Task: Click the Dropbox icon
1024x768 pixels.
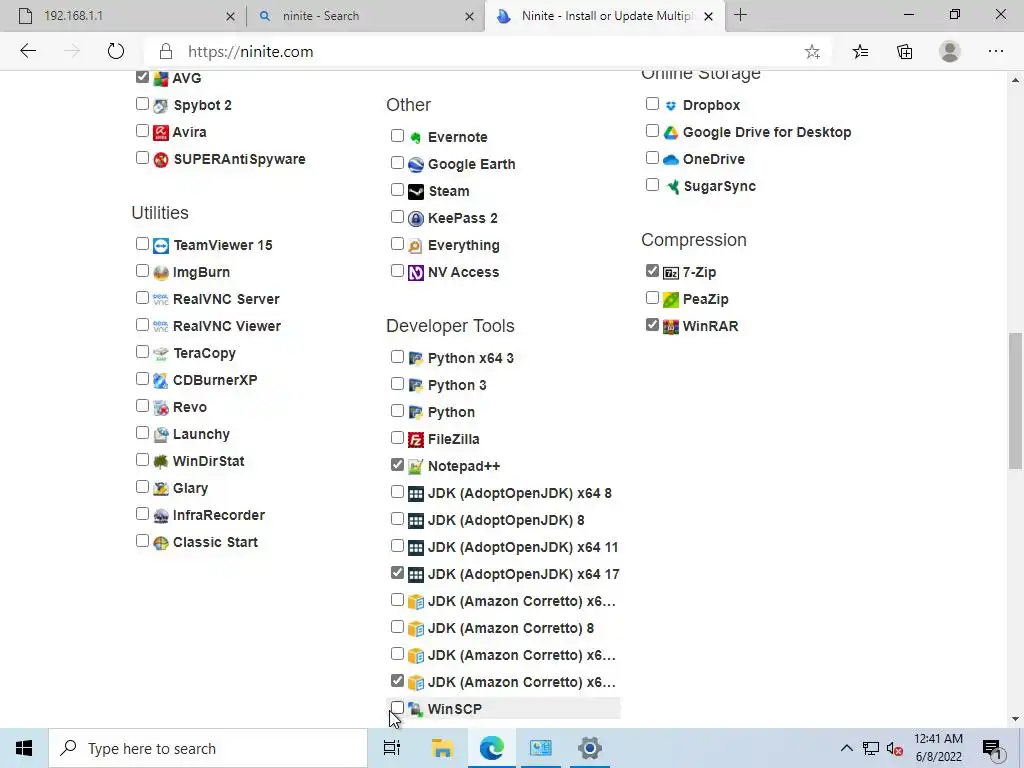Action: [x=671, y=106]
